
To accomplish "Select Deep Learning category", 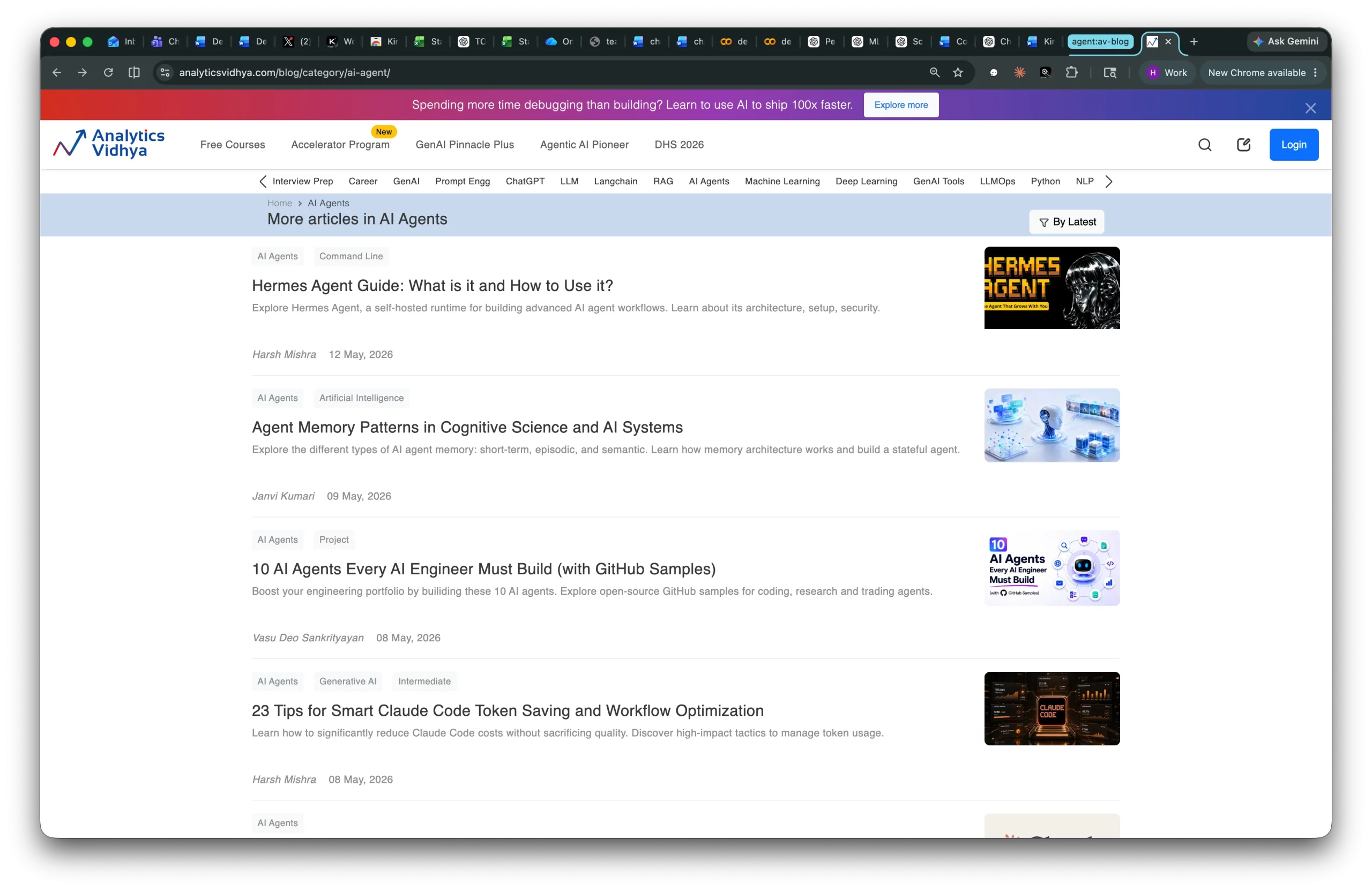I will (866, 182).
